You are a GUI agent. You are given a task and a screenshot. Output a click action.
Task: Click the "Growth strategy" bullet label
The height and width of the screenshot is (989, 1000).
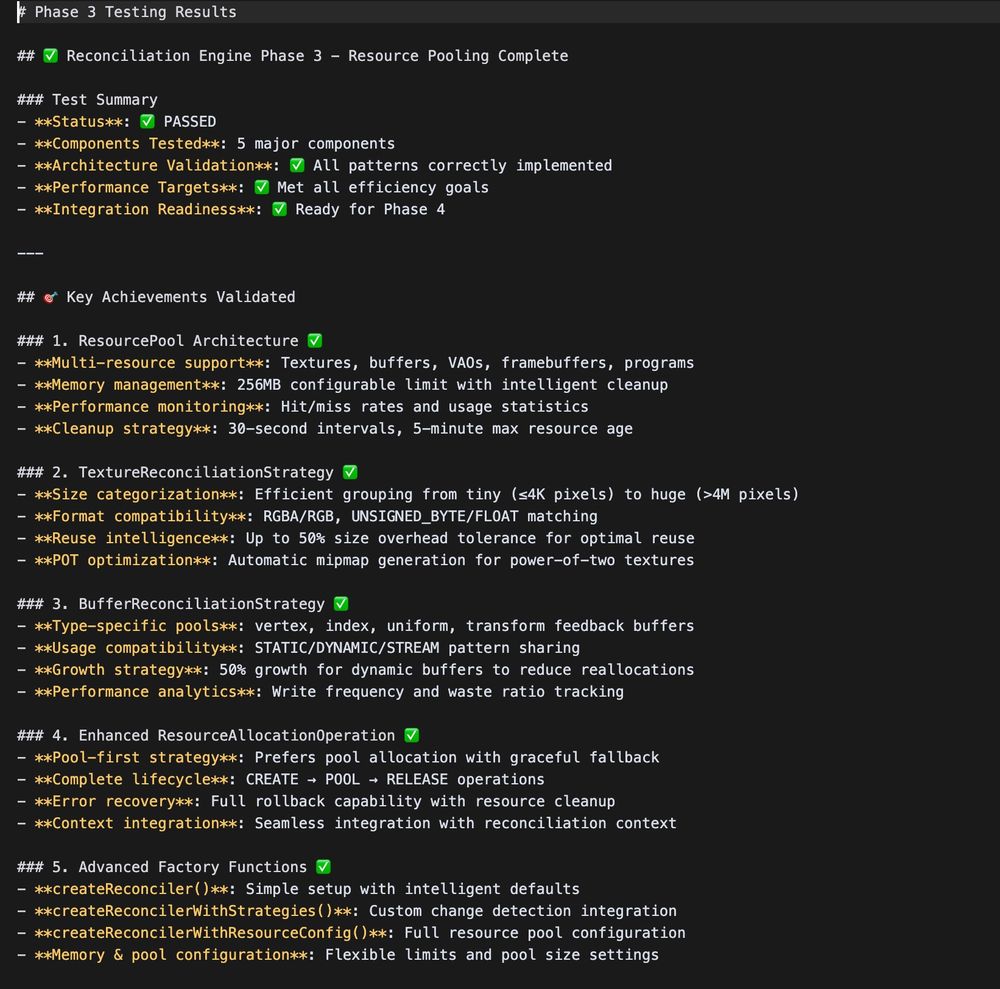tap(119, 670)
